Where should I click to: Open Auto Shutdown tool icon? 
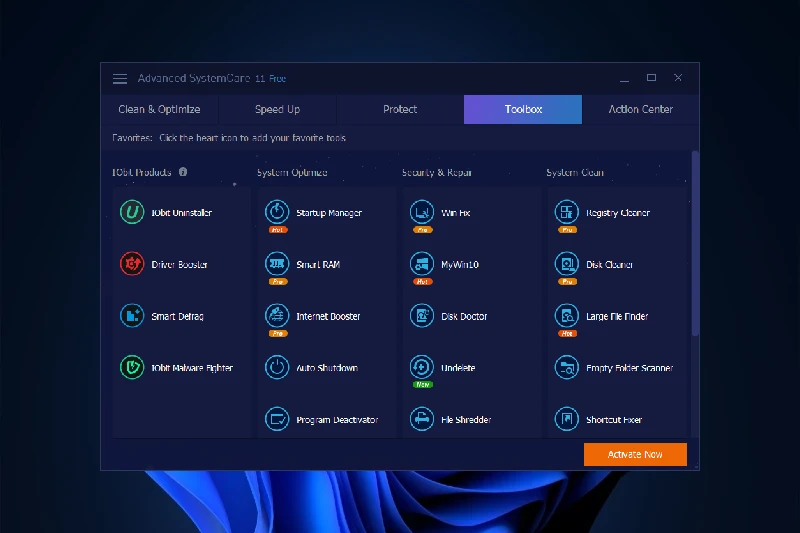[x=277, y=367]
